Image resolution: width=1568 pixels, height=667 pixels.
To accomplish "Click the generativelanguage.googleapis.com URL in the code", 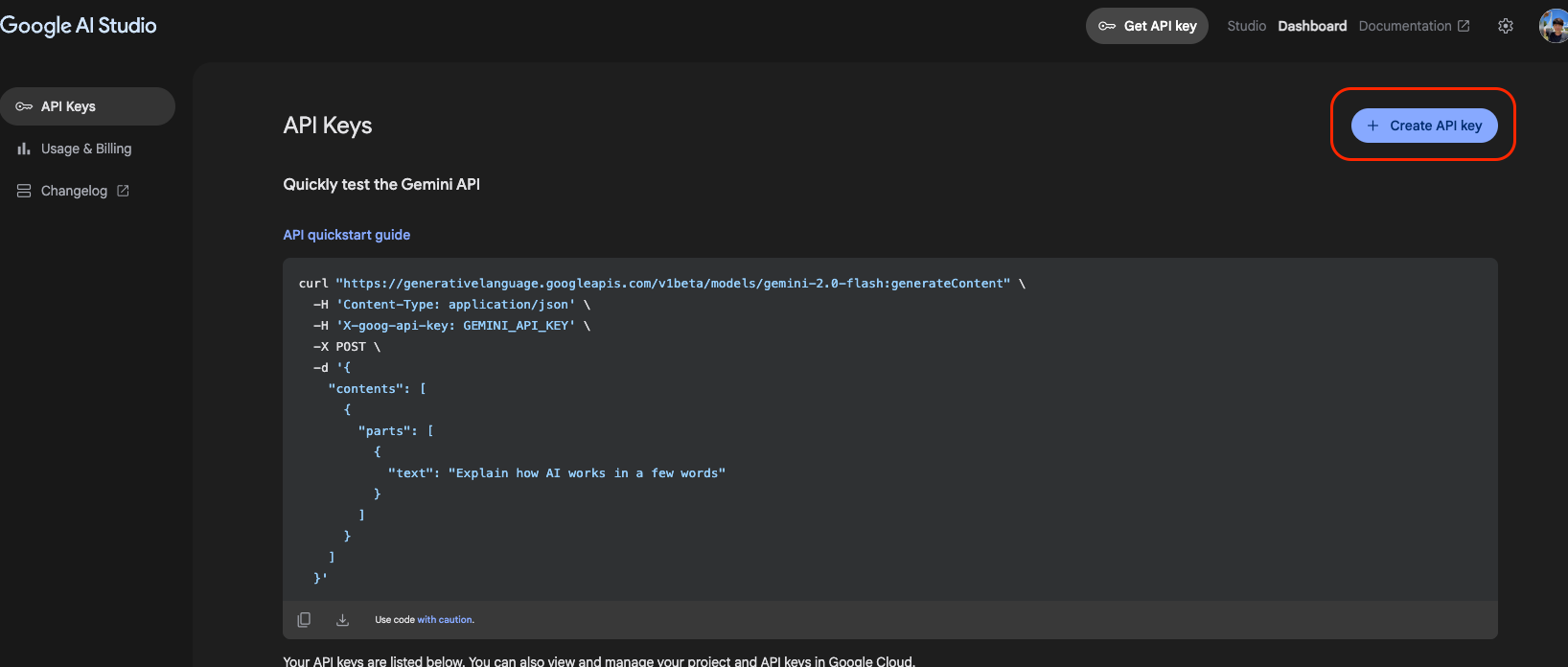I will (673, 284).
